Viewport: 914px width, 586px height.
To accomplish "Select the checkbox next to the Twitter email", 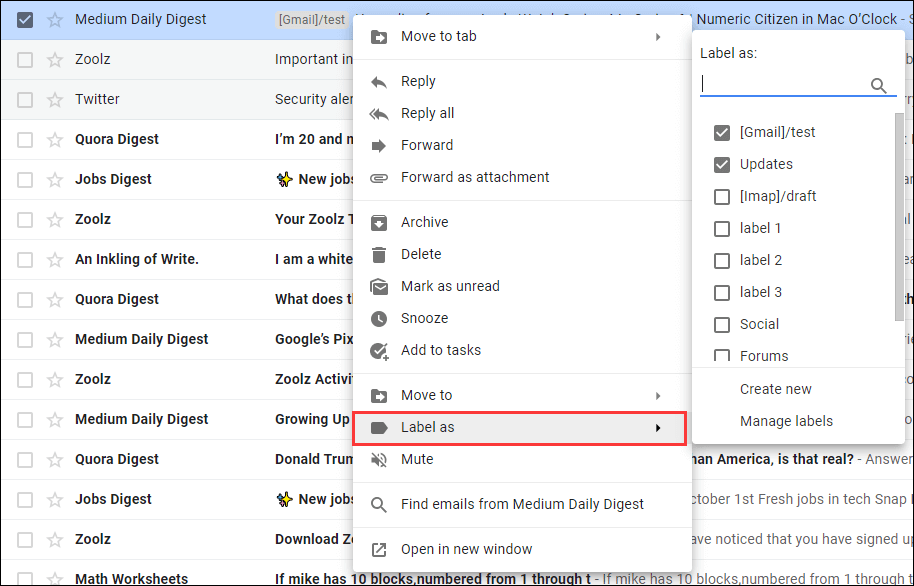I will pos(25,99).
